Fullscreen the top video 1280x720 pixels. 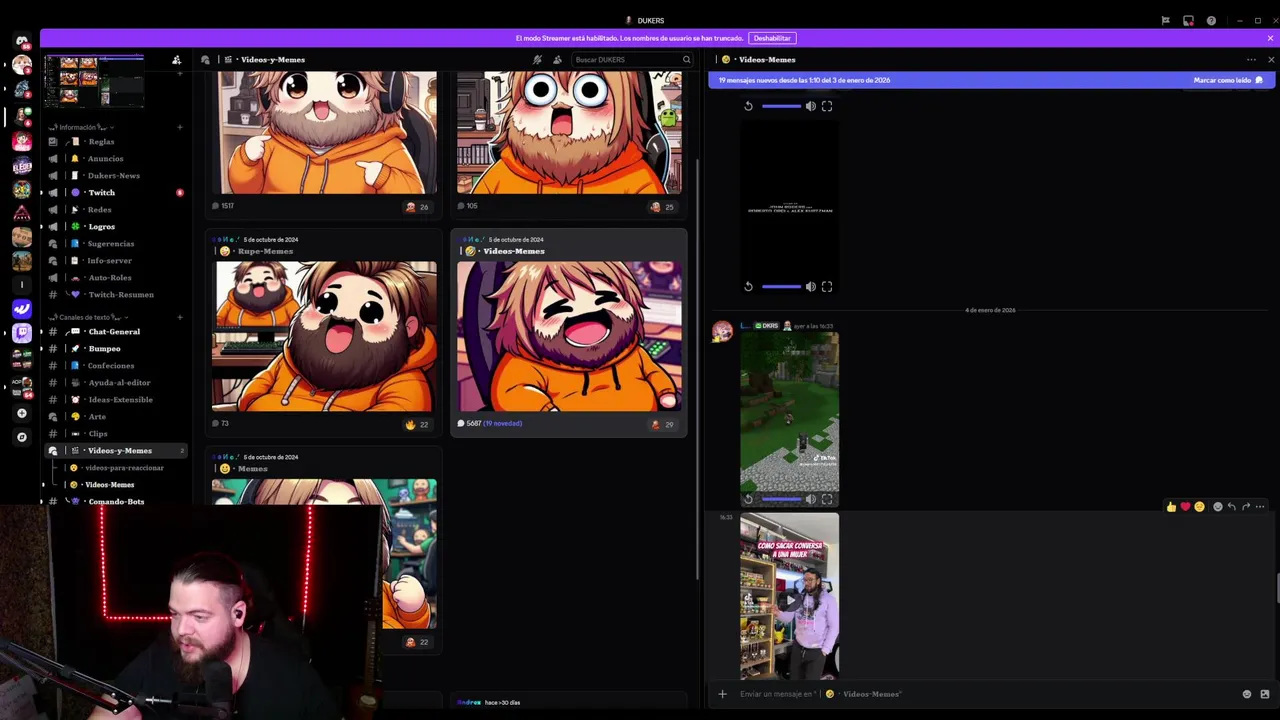tap(827, 106)
